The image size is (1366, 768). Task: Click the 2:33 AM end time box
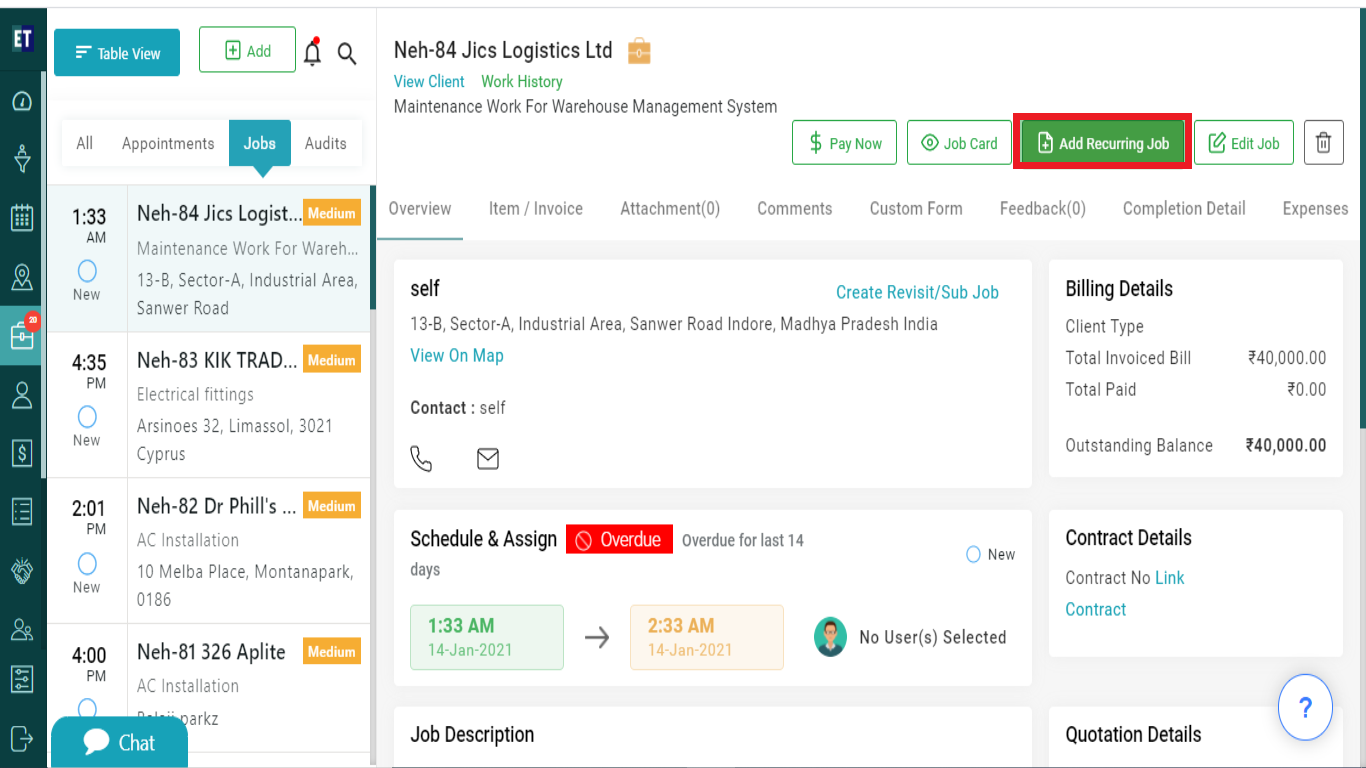pos(707,637)
